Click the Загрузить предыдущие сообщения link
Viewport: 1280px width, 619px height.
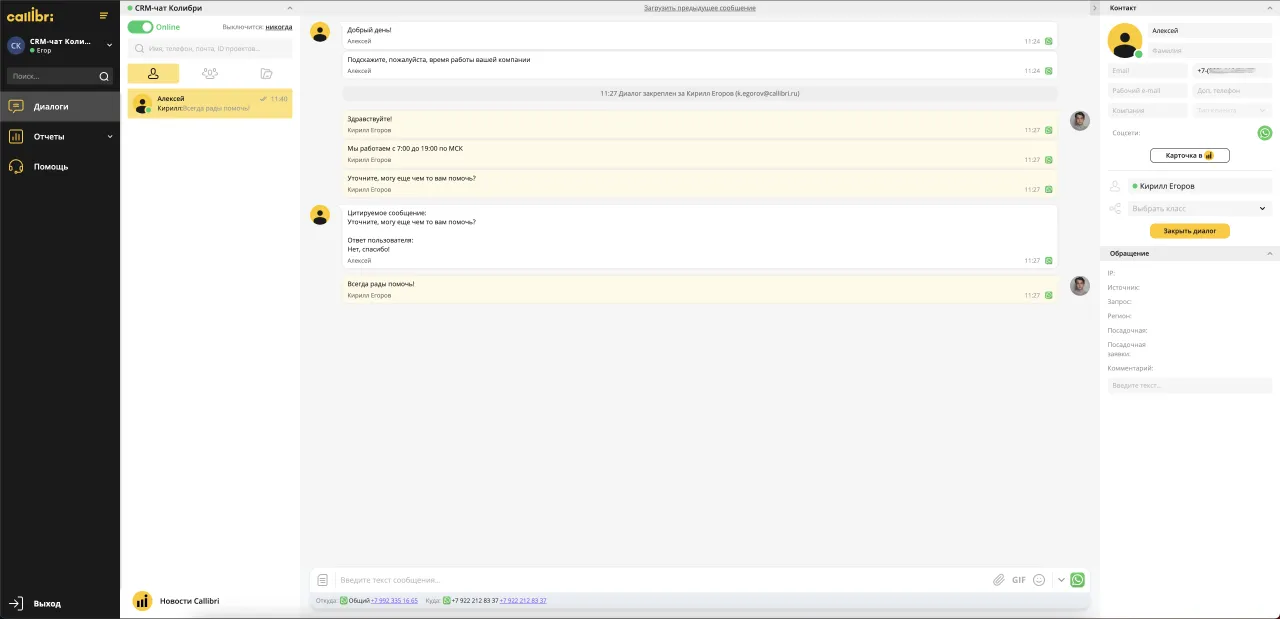699,8
